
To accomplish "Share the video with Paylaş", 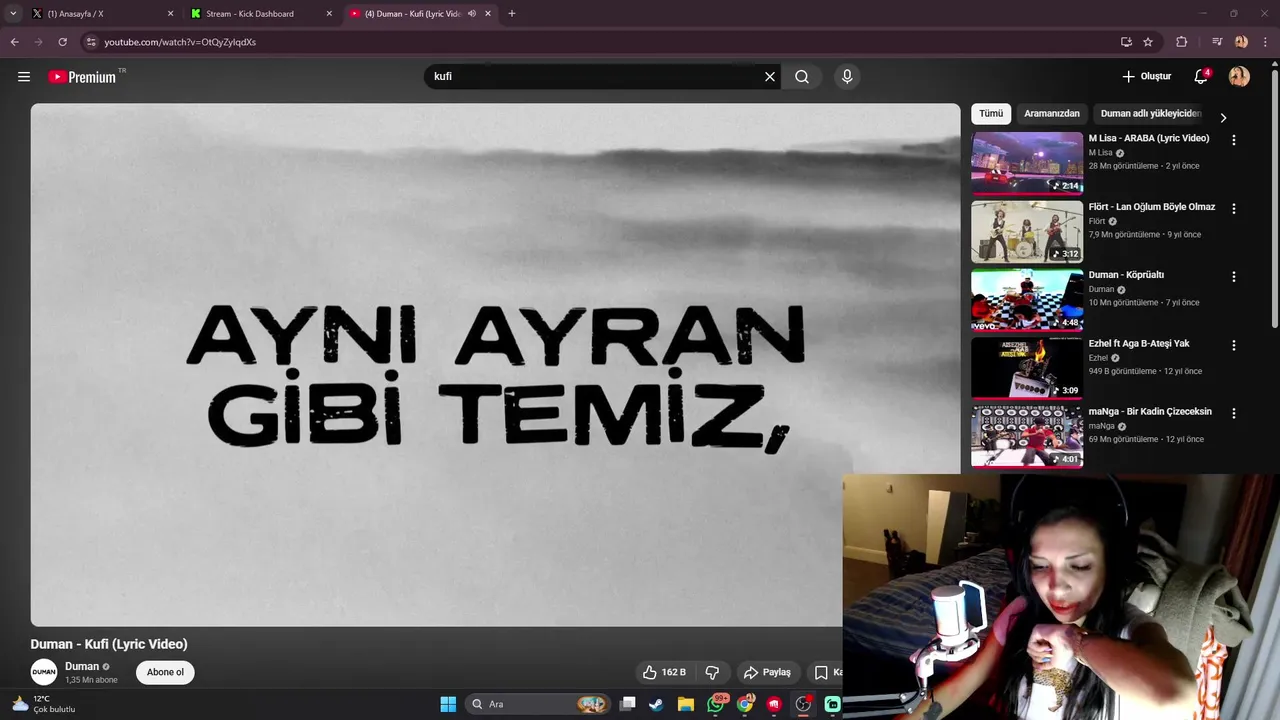I will pyautogui.click(x=767, y=672).
